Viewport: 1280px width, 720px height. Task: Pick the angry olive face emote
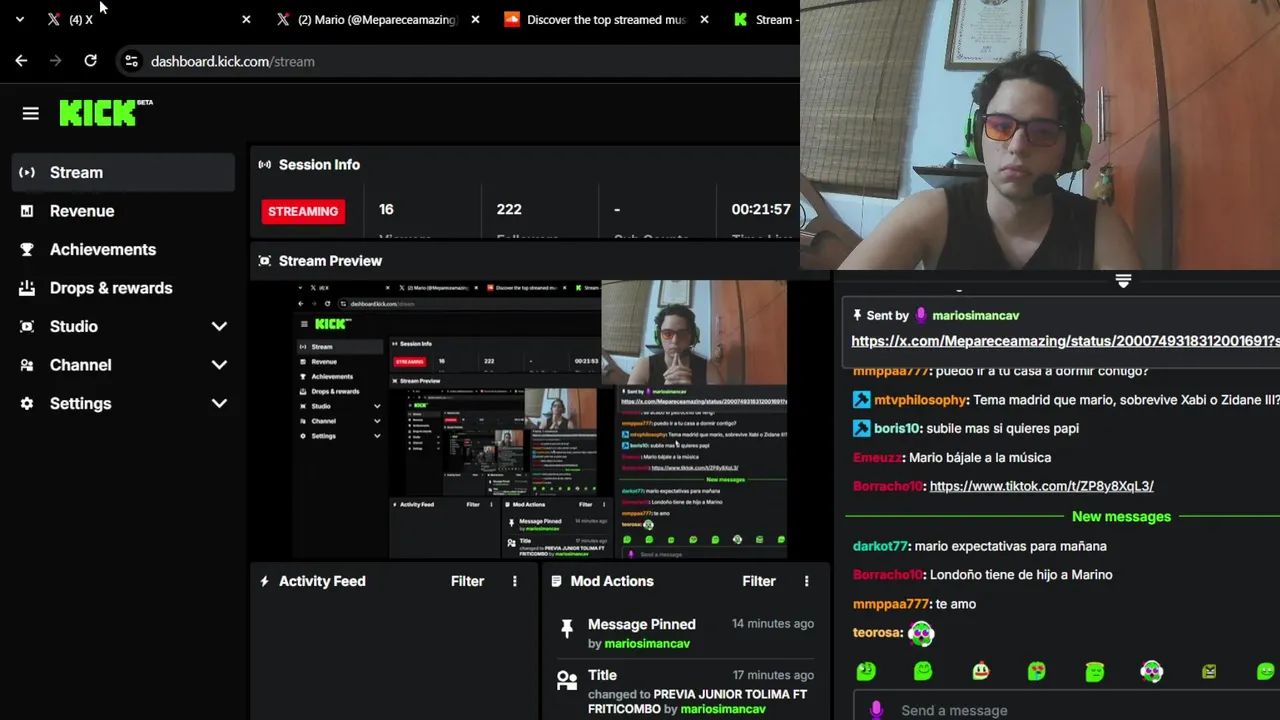[1209, 671]
